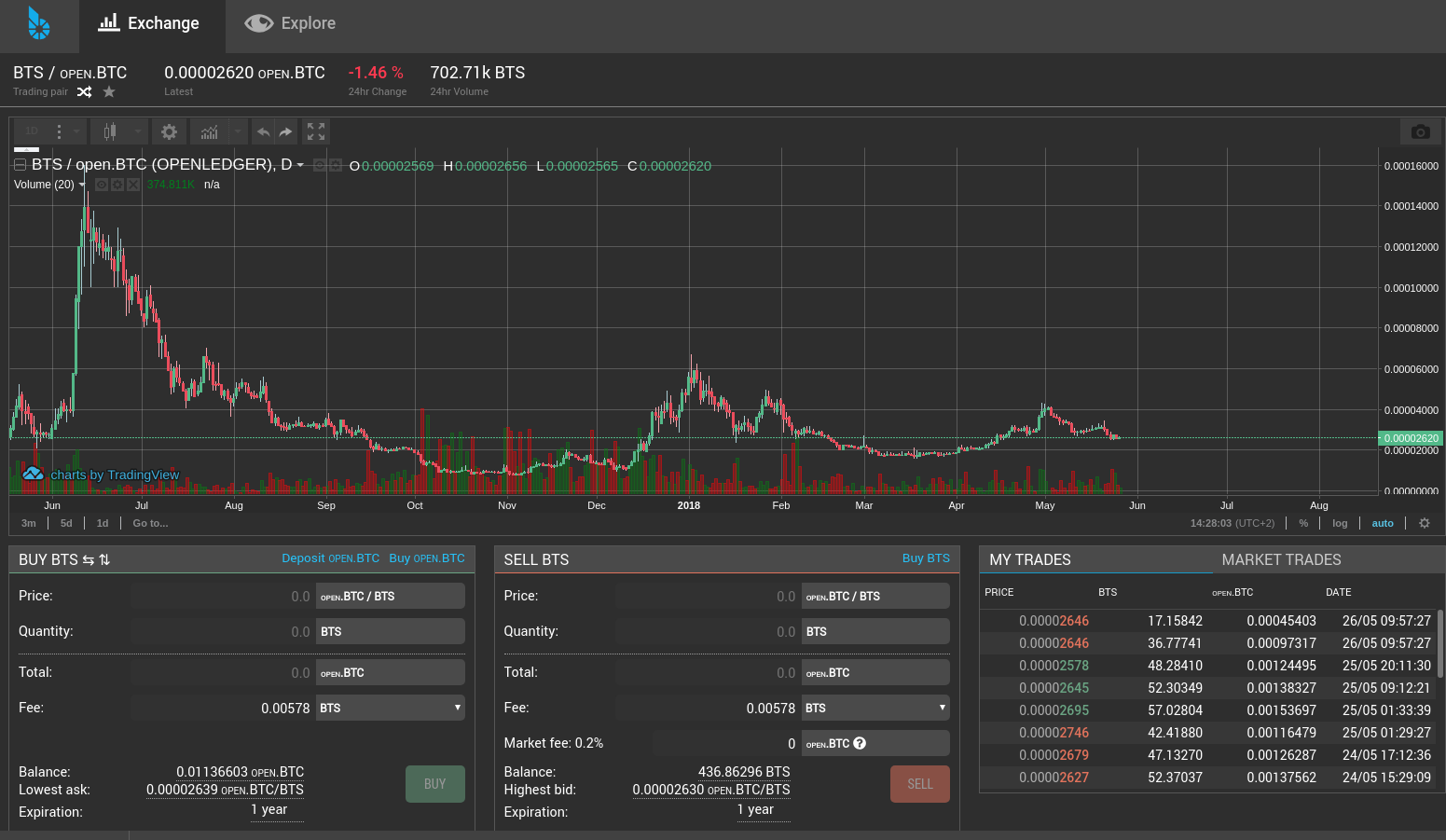Open Go to... date picker
The width and height of the screenshot is (1446, 840).
150,523
